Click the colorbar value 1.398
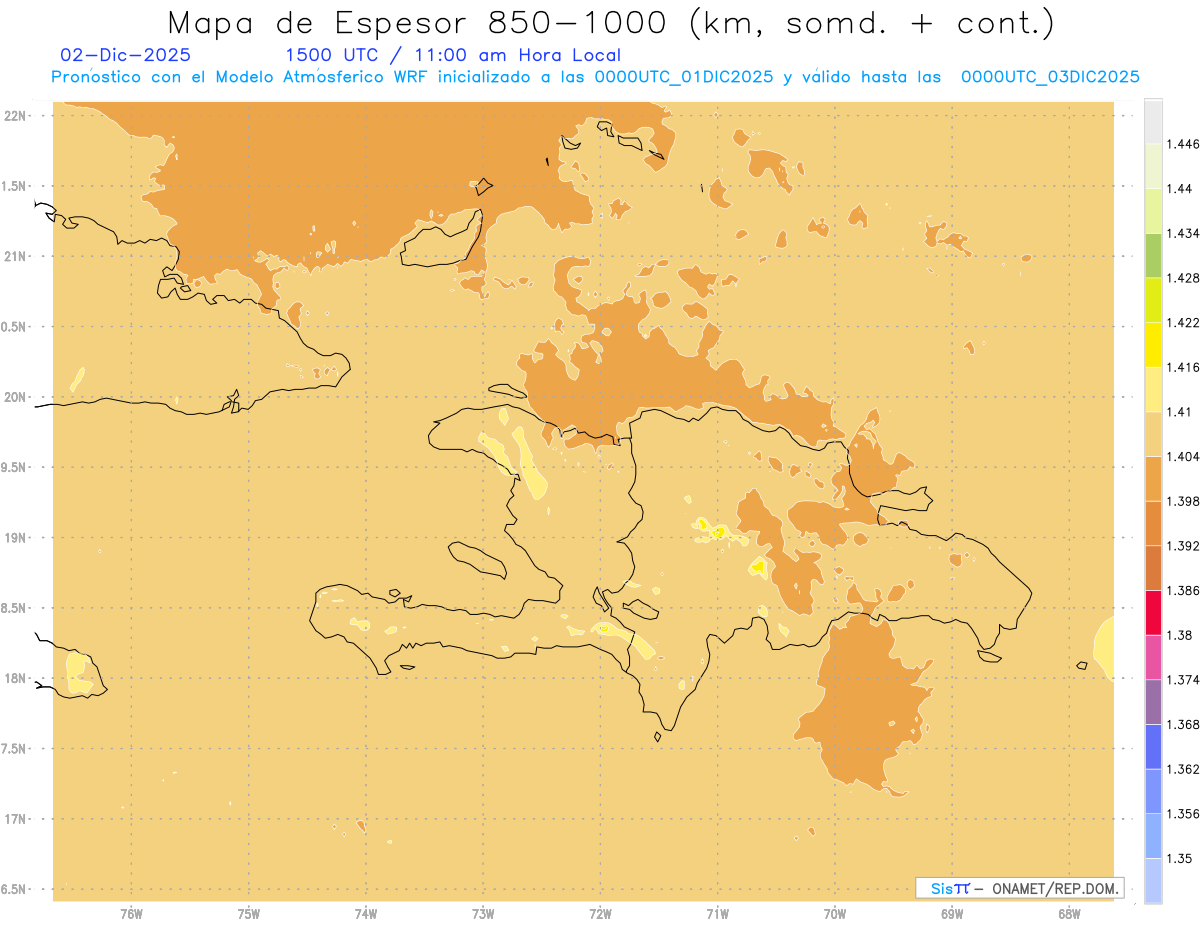 pos(1183,501)
